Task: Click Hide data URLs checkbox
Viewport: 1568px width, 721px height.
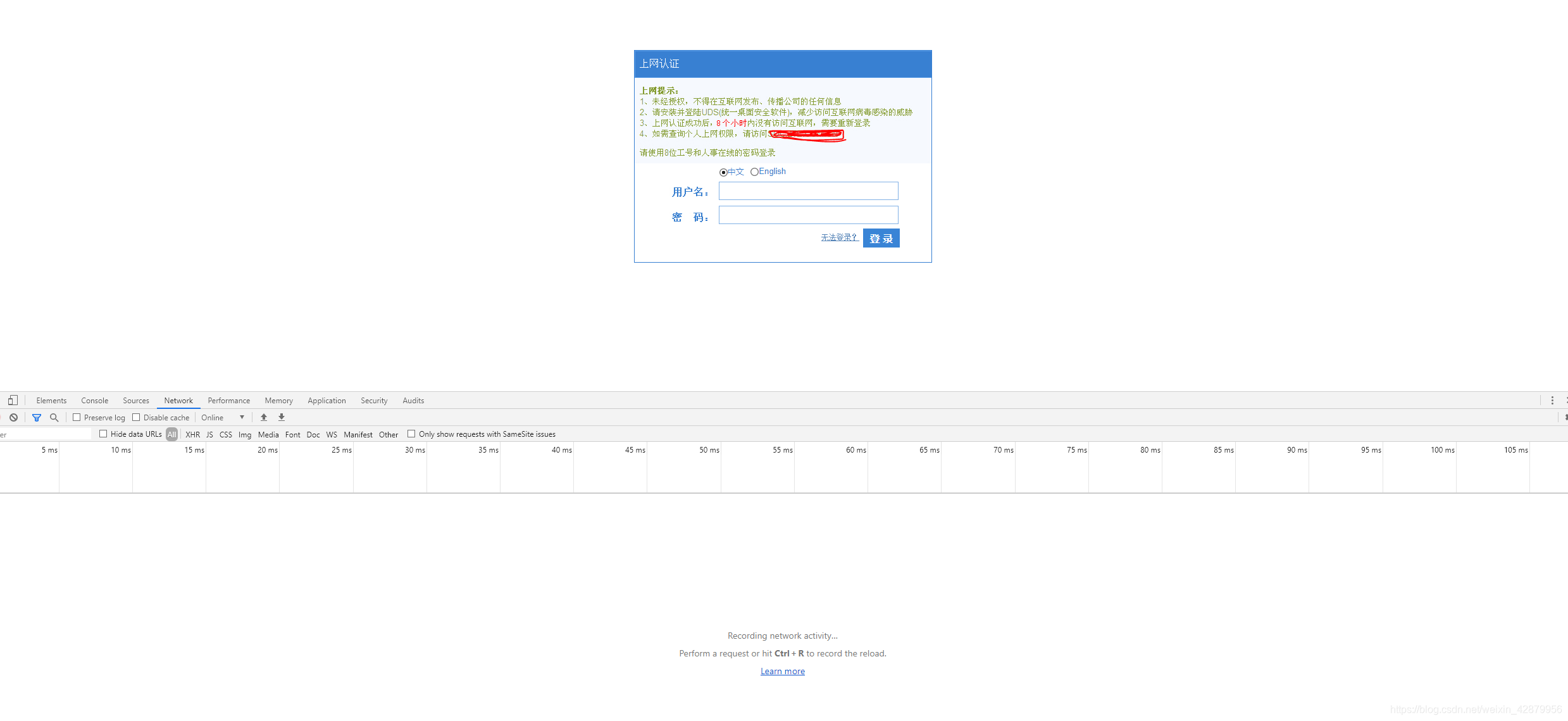Action: click(103, 434)
